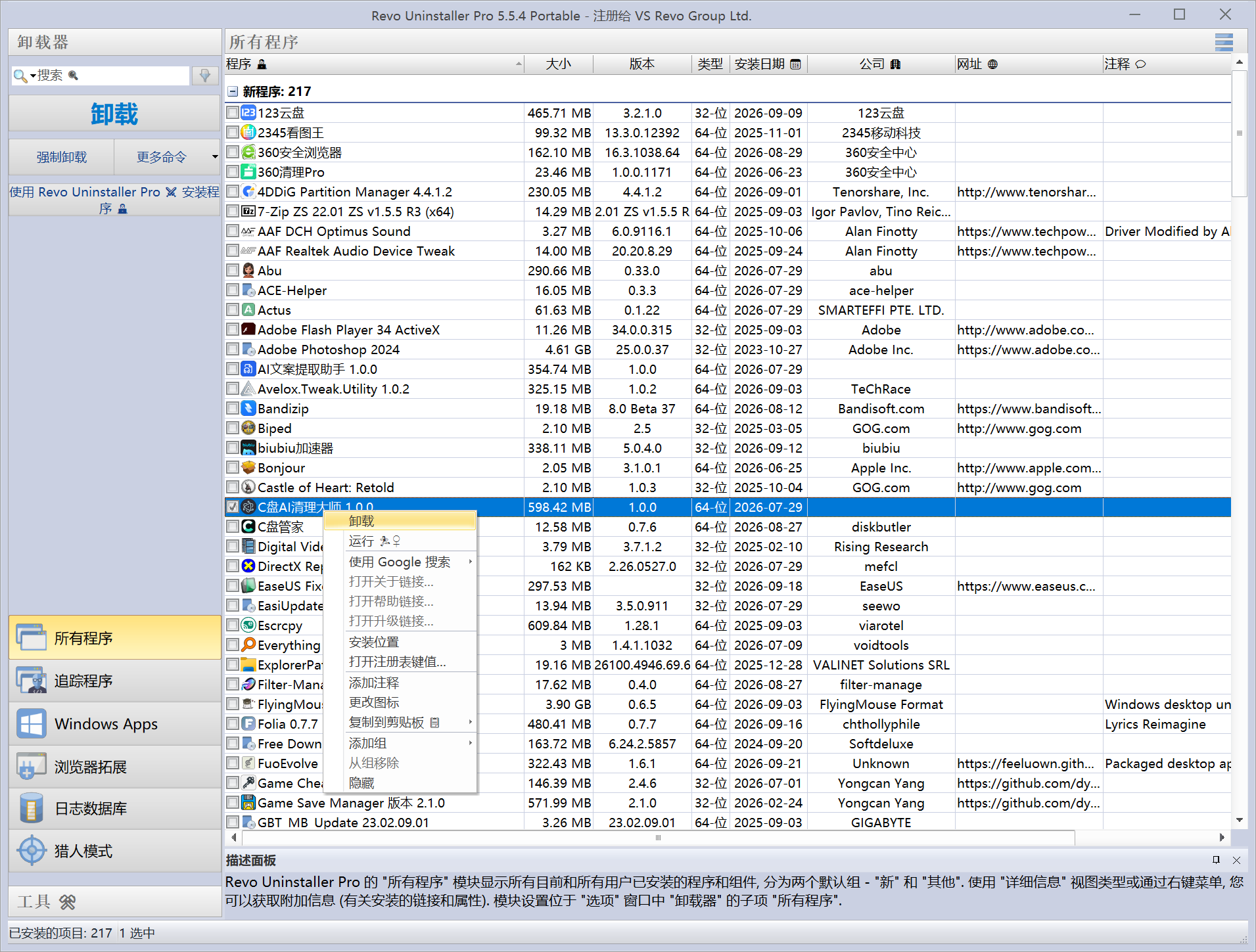Close the 描述面板 panel
This screenshot has height=952, width=1256.
tap(1236, 860)
